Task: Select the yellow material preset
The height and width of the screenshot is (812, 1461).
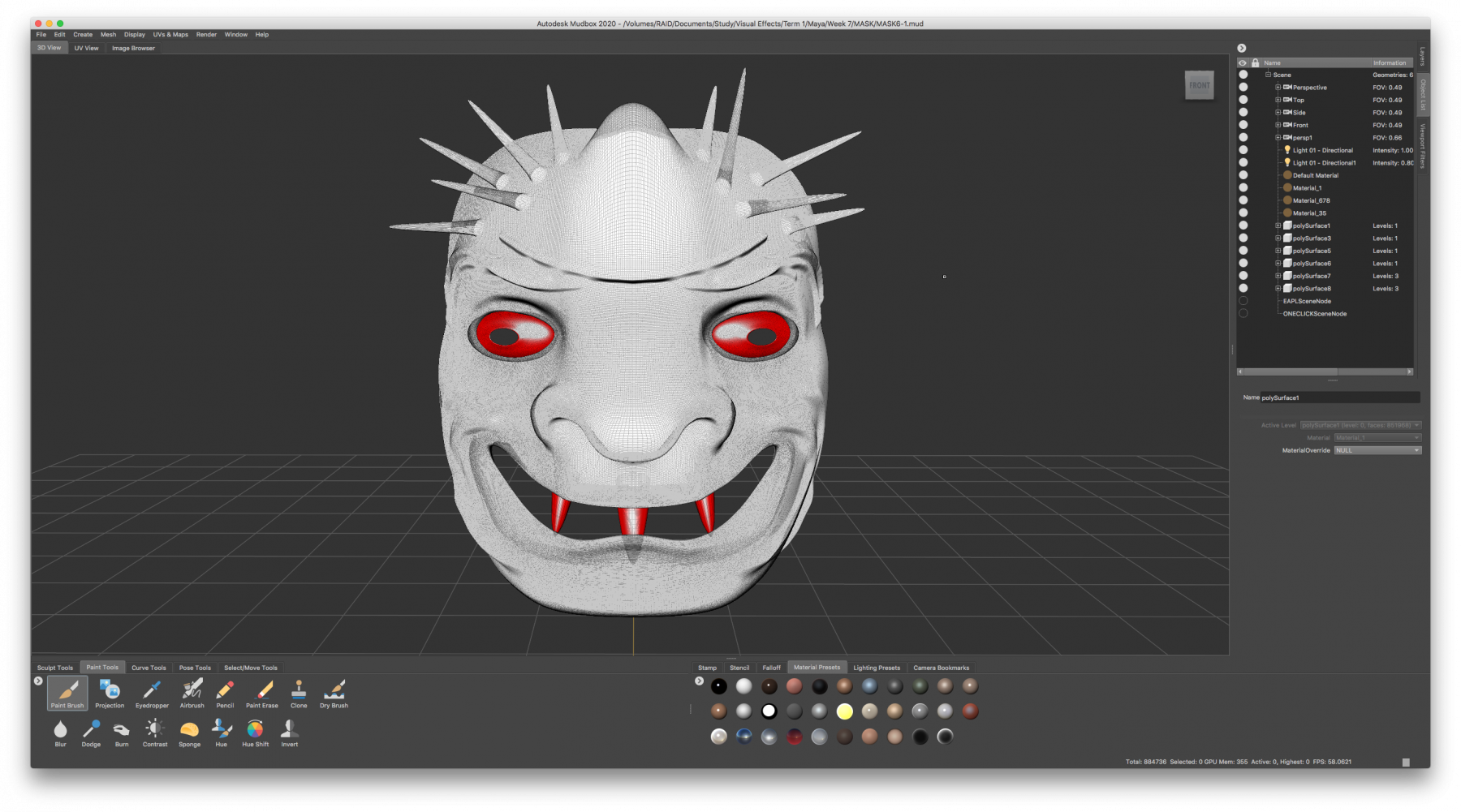Action: pos(845,711)
